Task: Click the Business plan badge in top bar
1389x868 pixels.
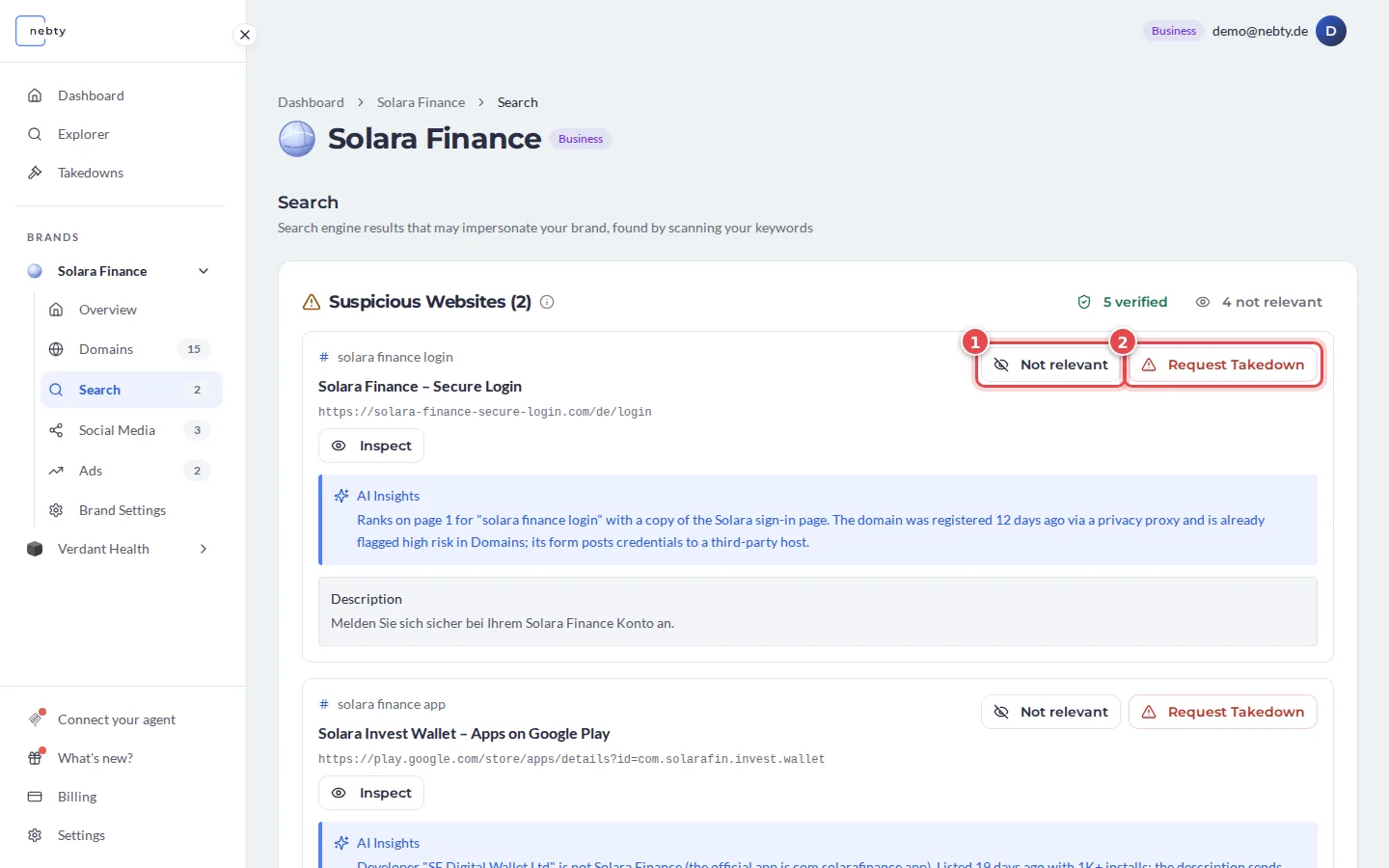Action: pos(1174,31)
